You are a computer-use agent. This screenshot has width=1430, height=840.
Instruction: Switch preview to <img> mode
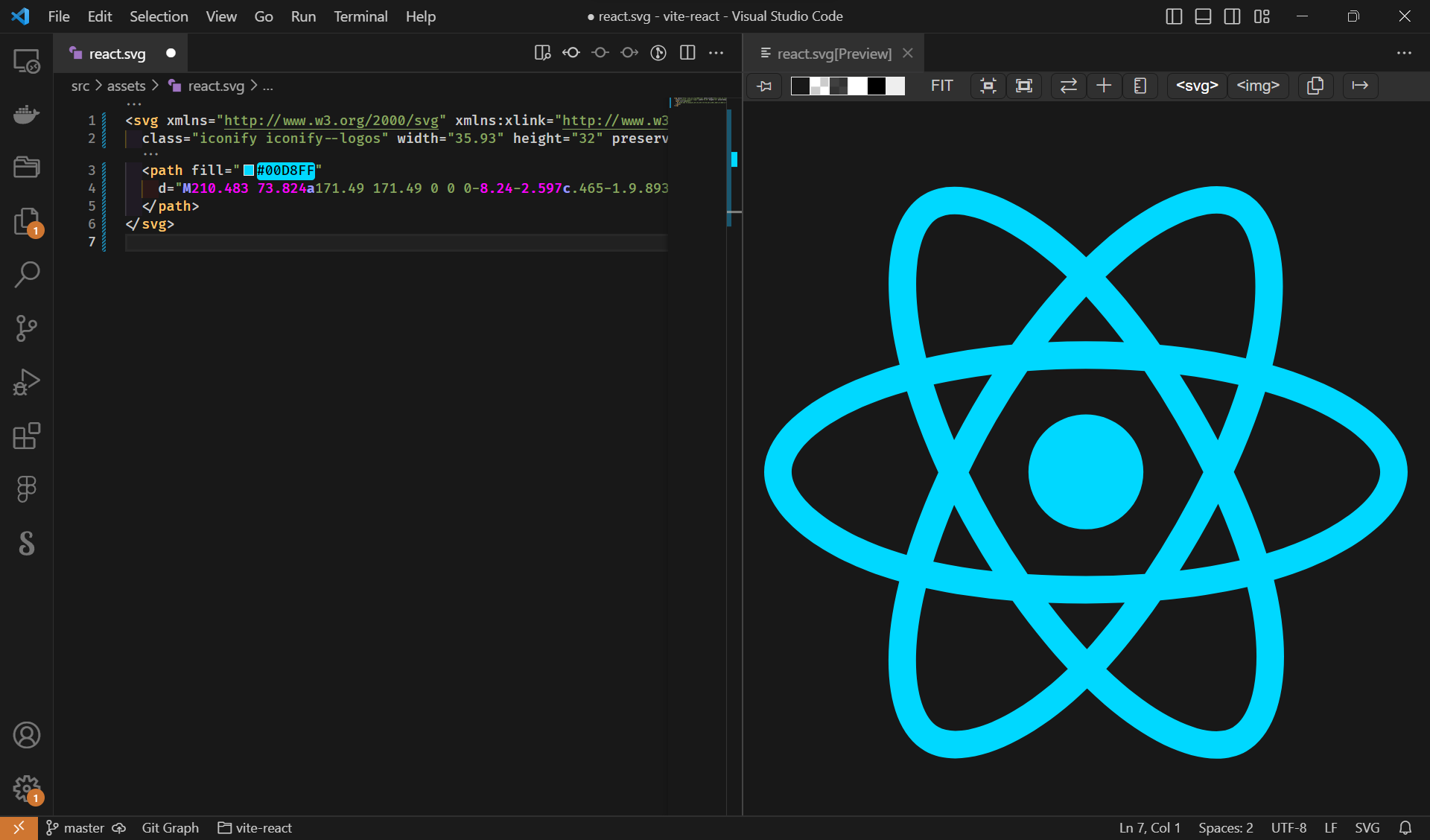click(1258, 86)
